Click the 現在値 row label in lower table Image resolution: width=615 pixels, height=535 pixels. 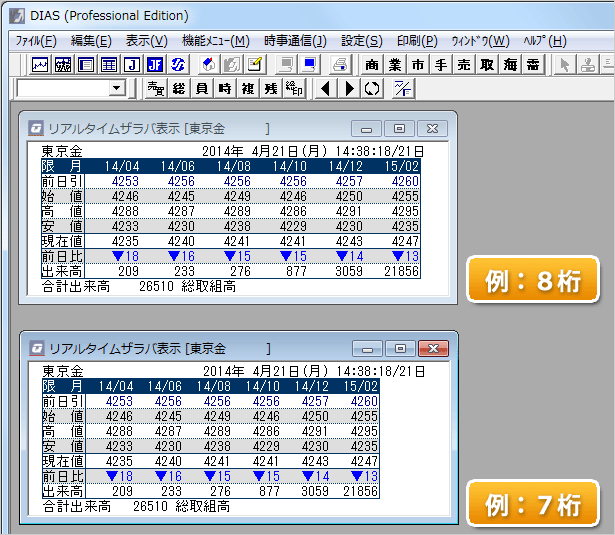[62, 461]
